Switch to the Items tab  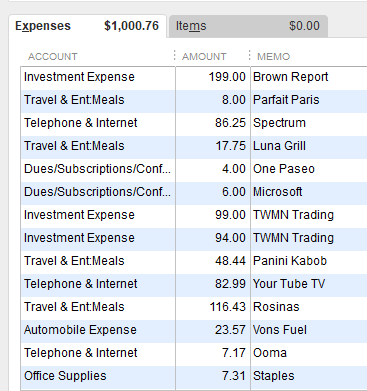tap(248, 26)
